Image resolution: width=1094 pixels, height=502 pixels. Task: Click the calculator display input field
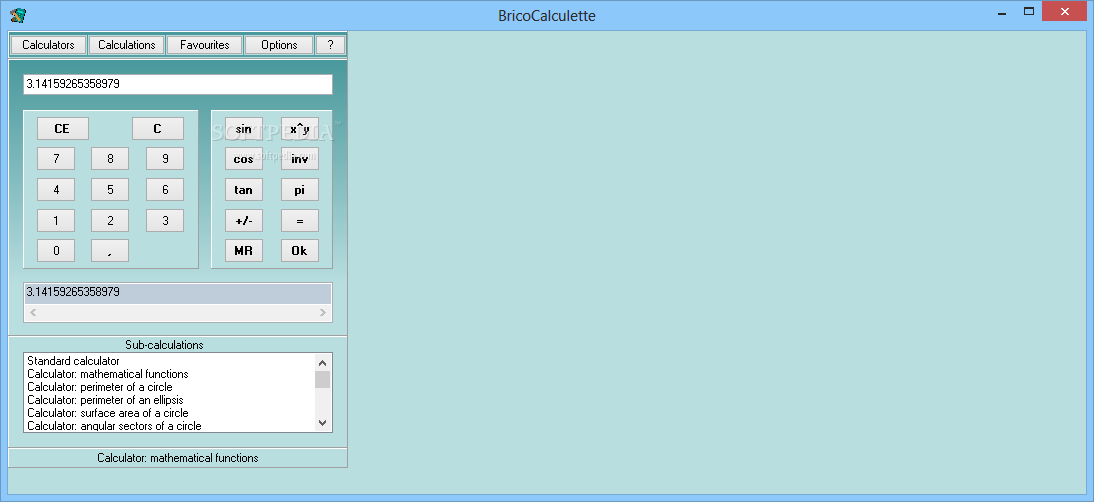click(x=178, y=84)
